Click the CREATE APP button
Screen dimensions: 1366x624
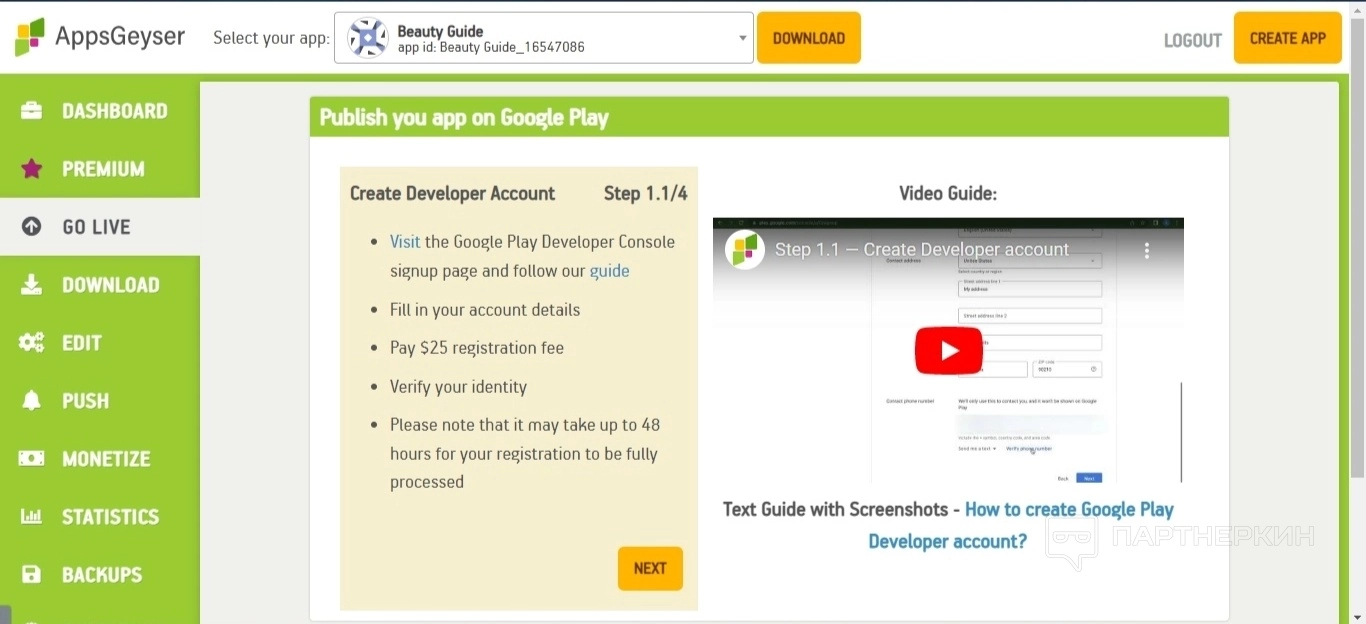1287,38
